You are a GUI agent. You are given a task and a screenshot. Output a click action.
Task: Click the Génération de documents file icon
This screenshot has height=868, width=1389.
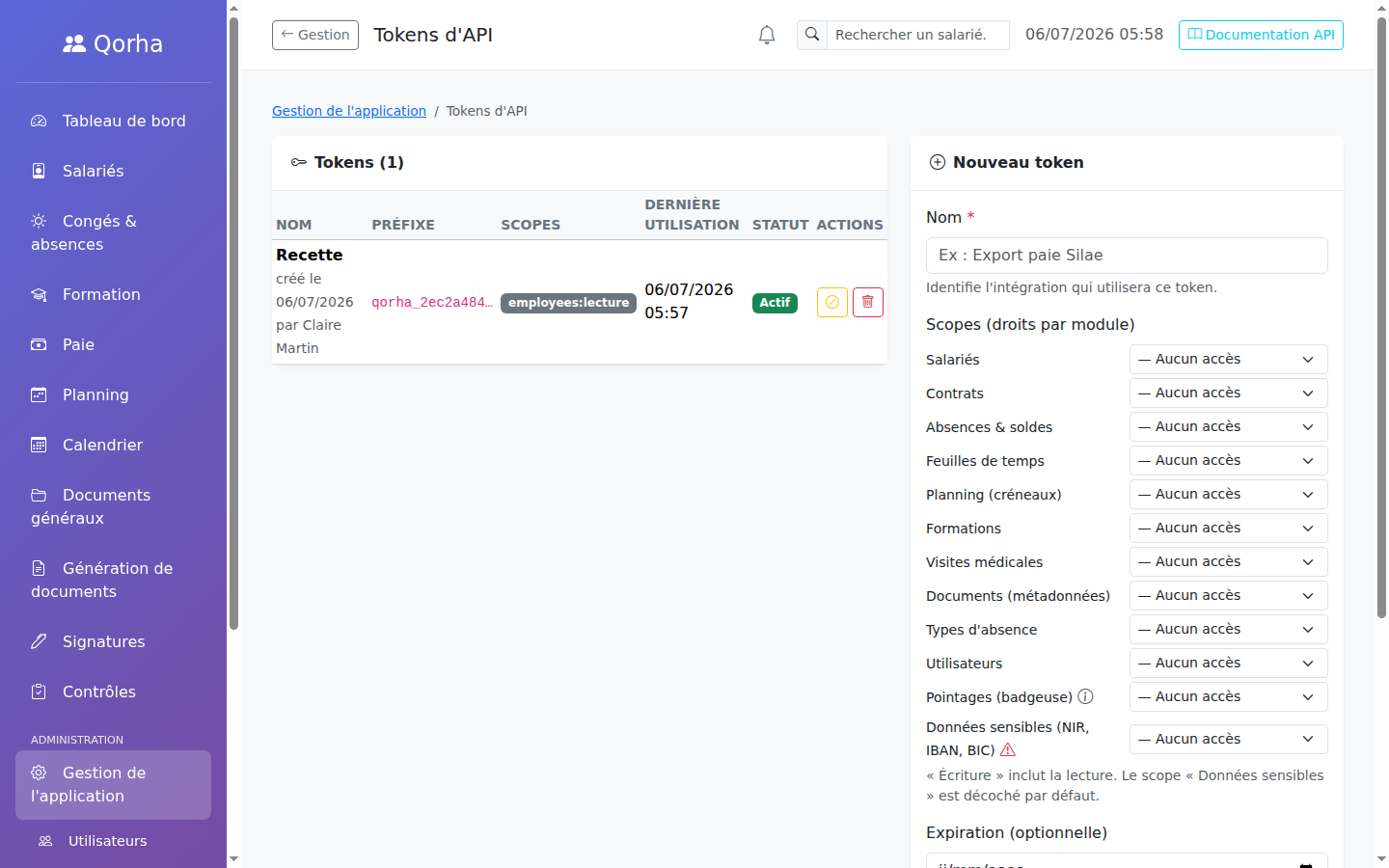pos(39,568)
